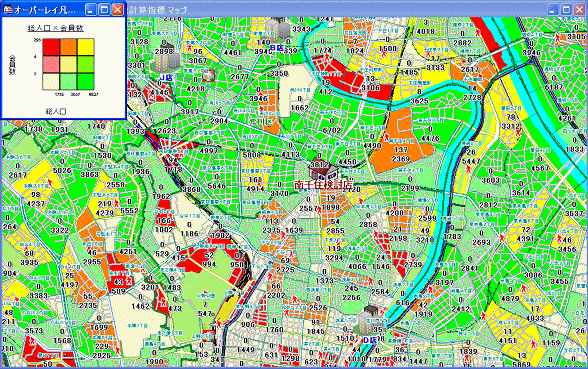588x369 pixels.
Task: Pick the yellow top-right legend swatch
Action: pos(86,47)
